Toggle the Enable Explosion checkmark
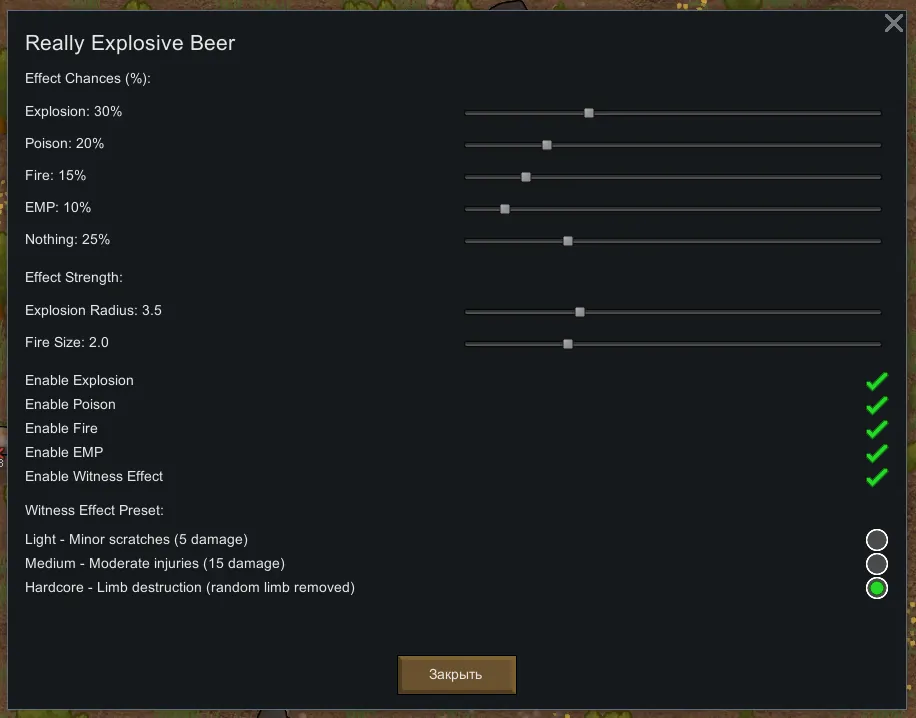The image size is (916, 718). point(877,381)
